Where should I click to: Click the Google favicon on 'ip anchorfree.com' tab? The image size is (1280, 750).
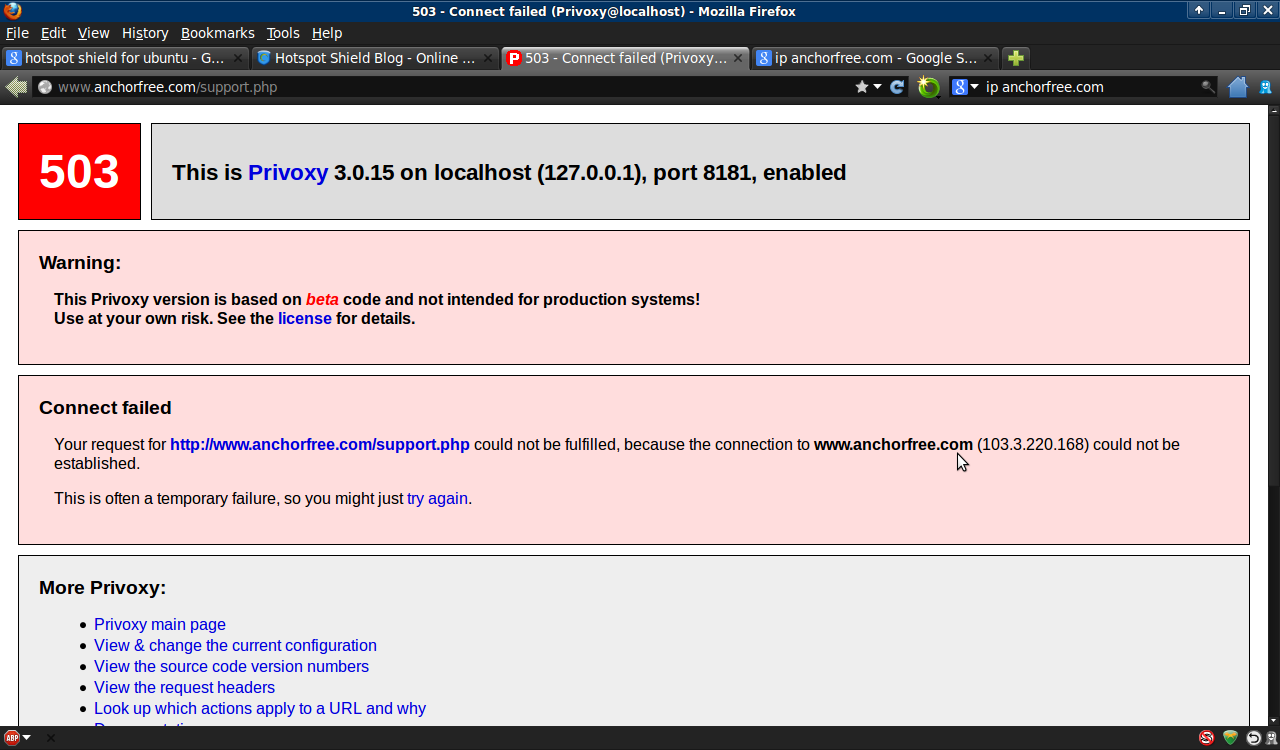[x=764, y=58]
